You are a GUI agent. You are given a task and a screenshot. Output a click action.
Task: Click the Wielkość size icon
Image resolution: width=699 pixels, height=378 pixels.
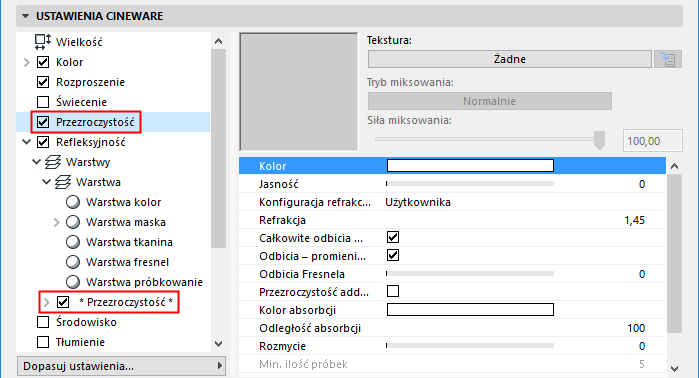(43, 42)
